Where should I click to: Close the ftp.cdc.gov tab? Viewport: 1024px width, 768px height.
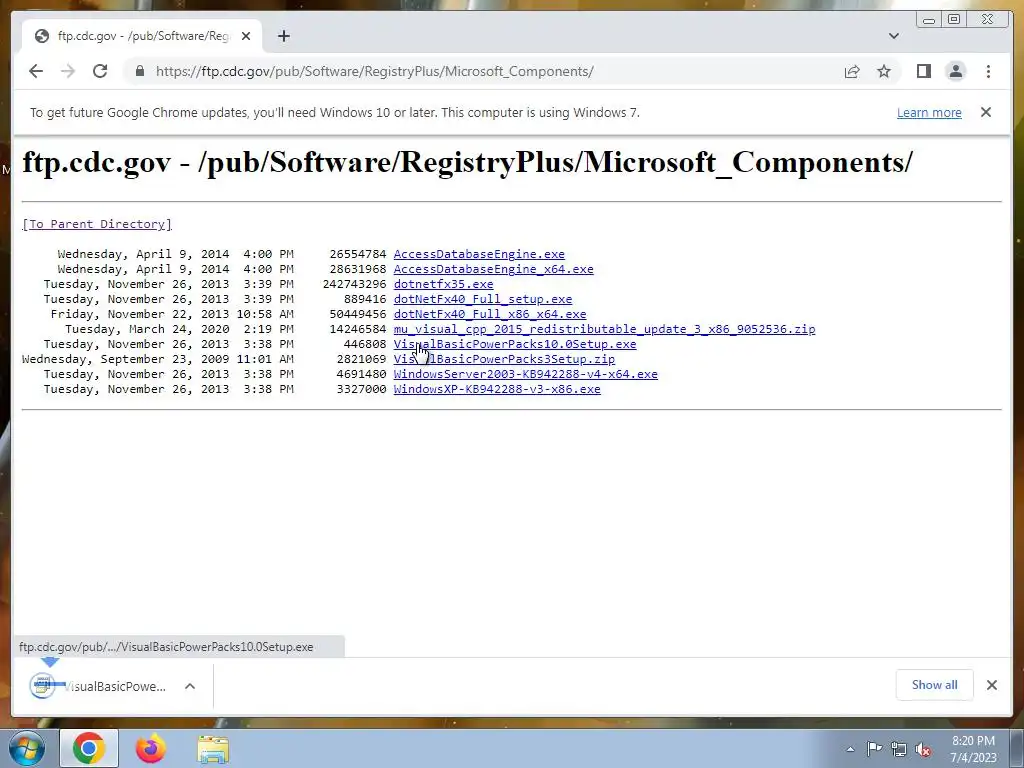click(x=246, y=36)
